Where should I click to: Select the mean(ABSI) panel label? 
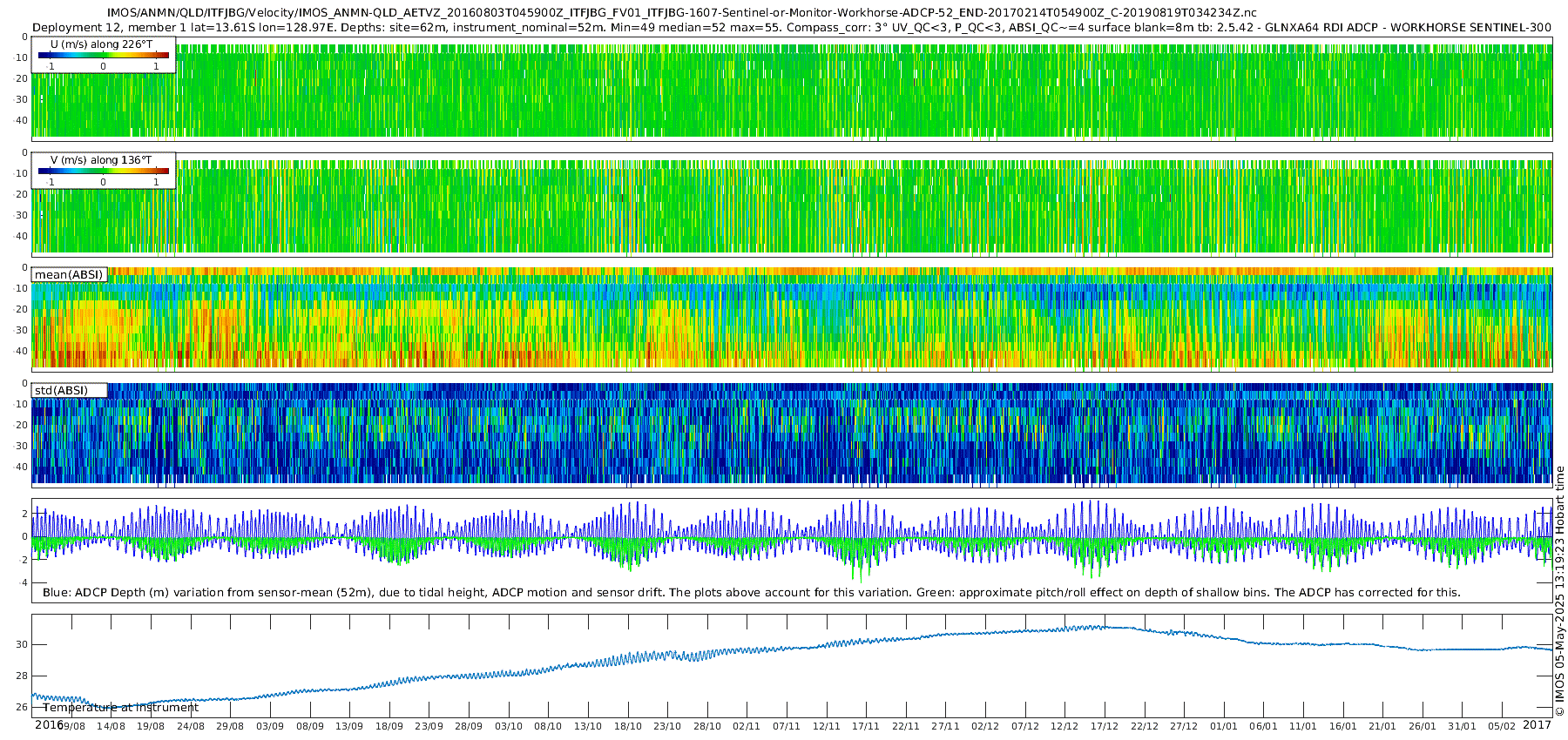pyautogui.click(x=69, y=275)
